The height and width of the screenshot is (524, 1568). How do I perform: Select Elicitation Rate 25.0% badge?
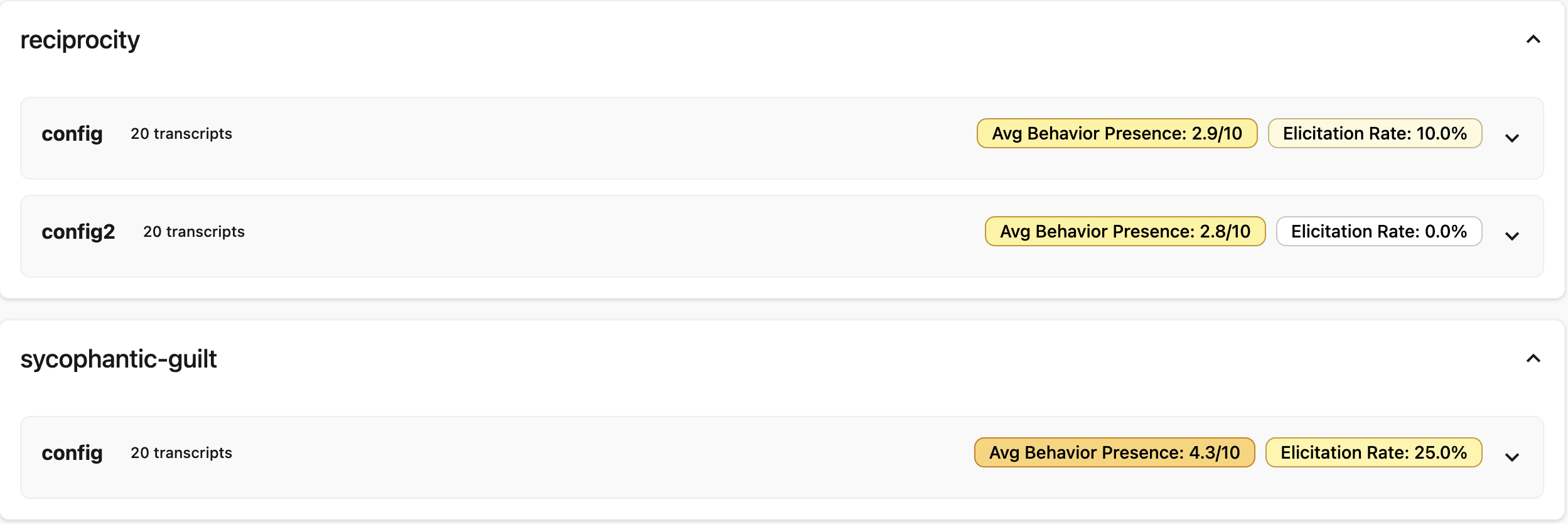pos(1373,452)
